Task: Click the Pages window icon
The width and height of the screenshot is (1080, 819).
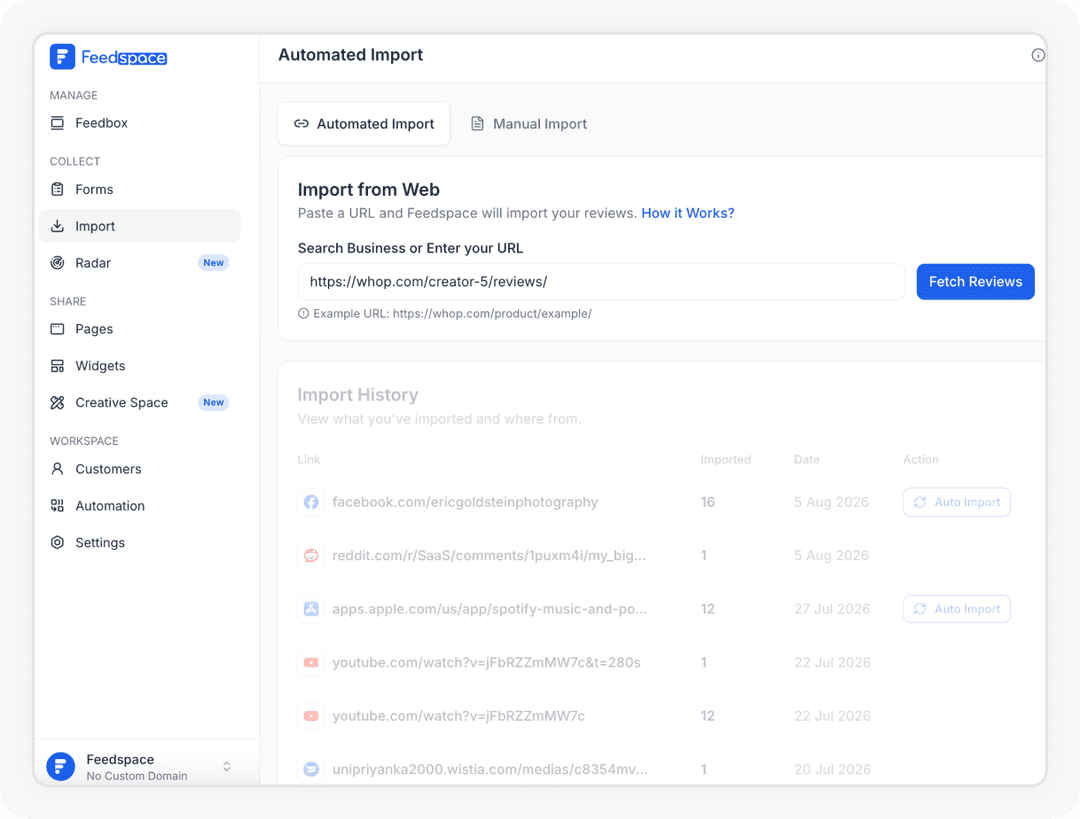Action: (x=57, y=329)
